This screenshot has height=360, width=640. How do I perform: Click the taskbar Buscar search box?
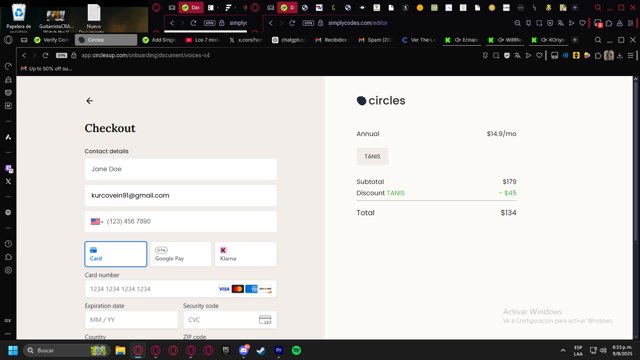[x=67, y=350]
